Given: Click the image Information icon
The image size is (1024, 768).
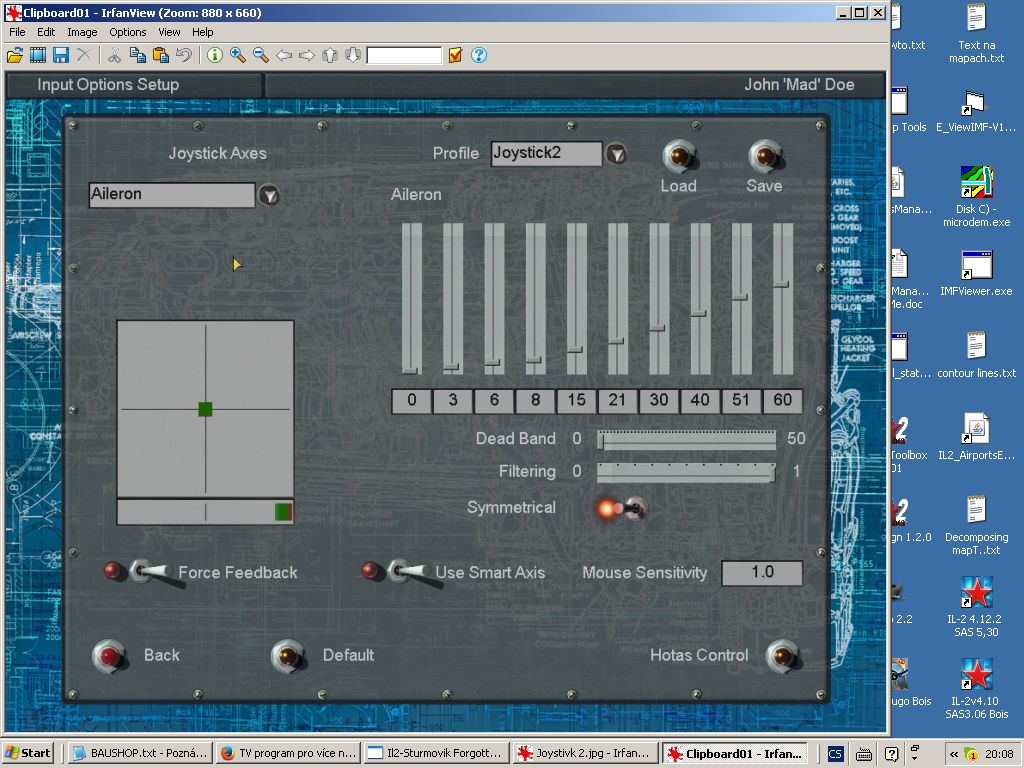Looking at the screenshot, I should [214, 55].
